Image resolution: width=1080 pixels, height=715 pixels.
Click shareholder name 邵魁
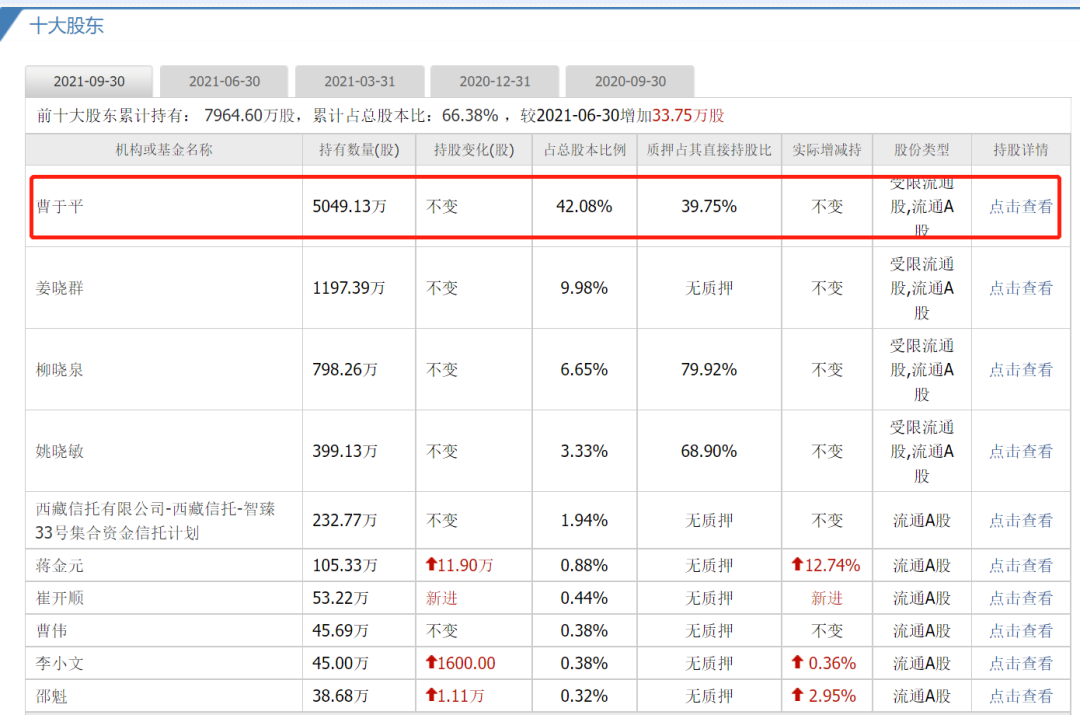[x=52, y=696]
